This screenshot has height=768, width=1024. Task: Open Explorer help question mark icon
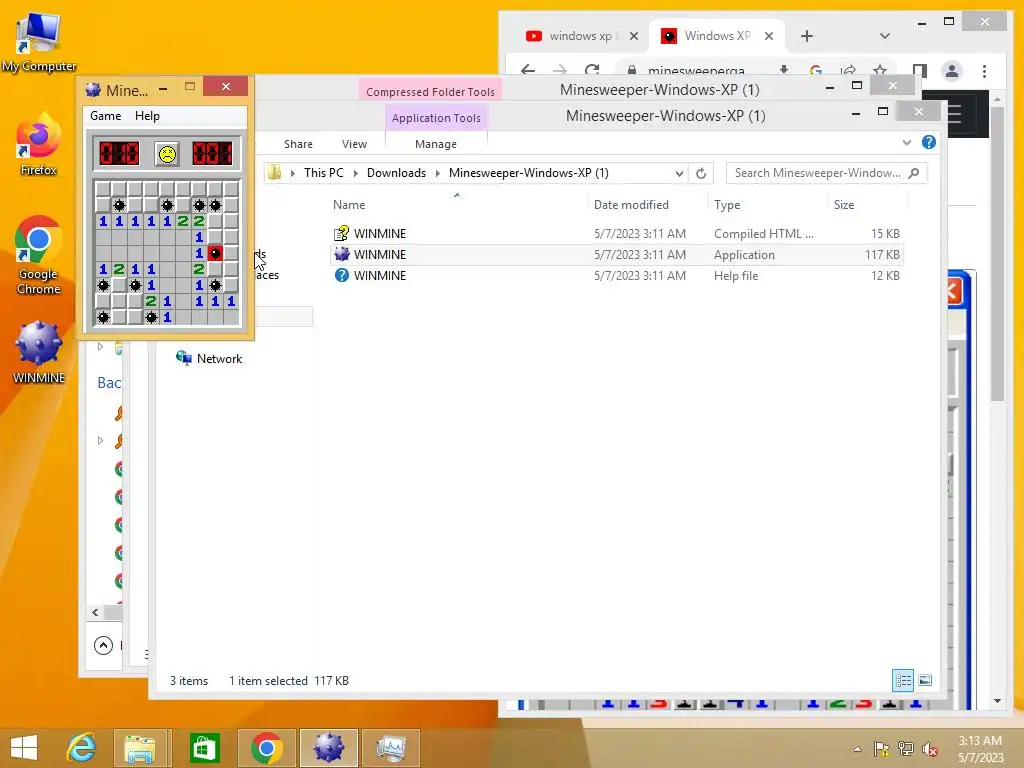point(929,142)
